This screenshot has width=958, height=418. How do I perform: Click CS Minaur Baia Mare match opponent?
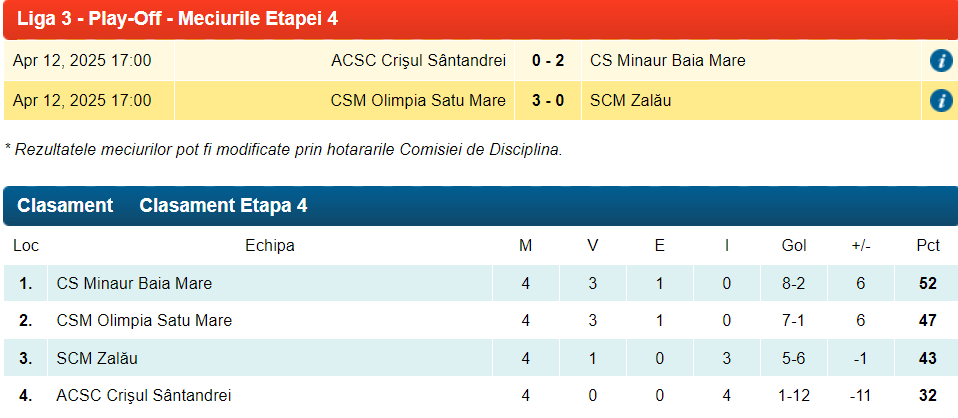667,61
